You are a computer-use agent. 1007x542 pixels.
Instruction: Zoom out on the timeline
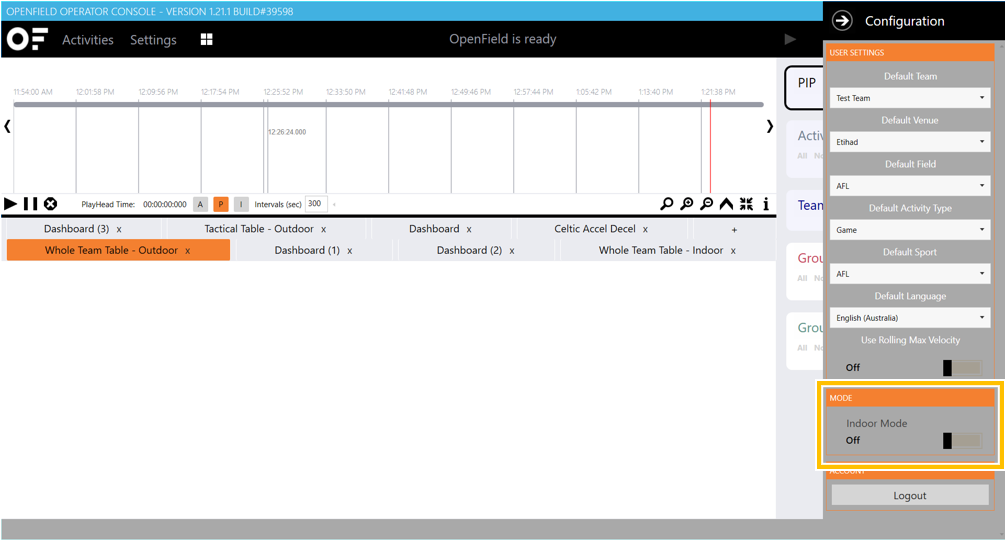[x=706, y=204]
